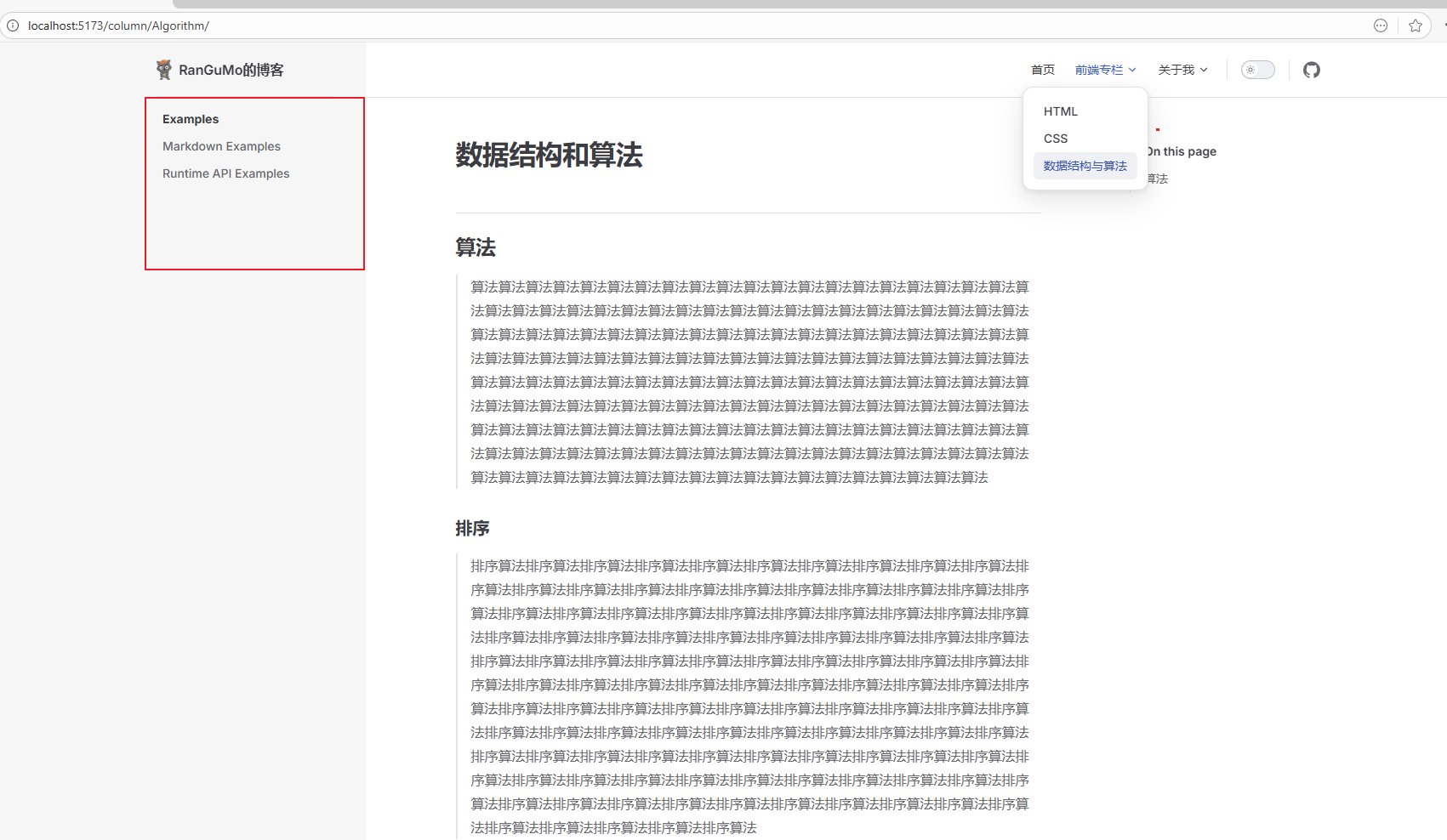Select 数据结构与算法 from the dropdown
Image resolution: width=1447 pixels, height=840 pixels.
(1085, 166)
